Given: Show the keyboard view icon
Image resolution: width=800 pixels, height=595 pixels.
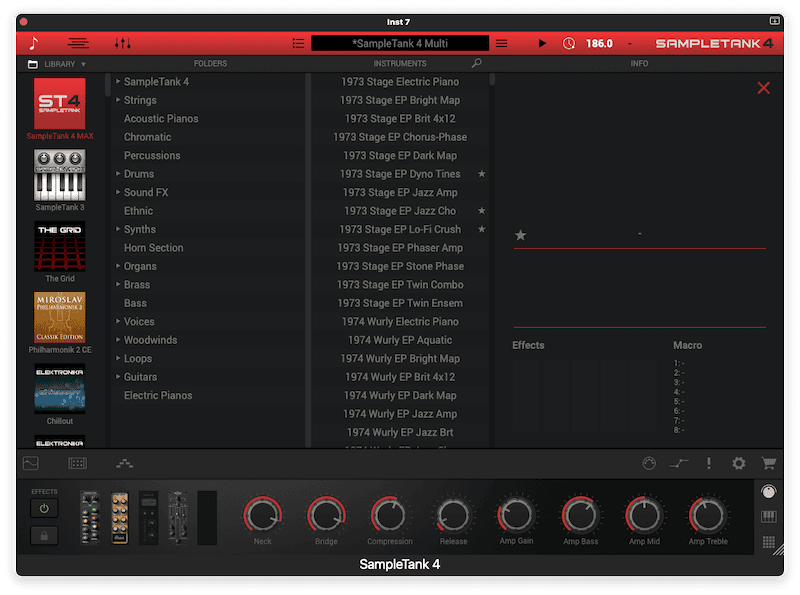Looking at the screenshot, I should tap(769, 517).
